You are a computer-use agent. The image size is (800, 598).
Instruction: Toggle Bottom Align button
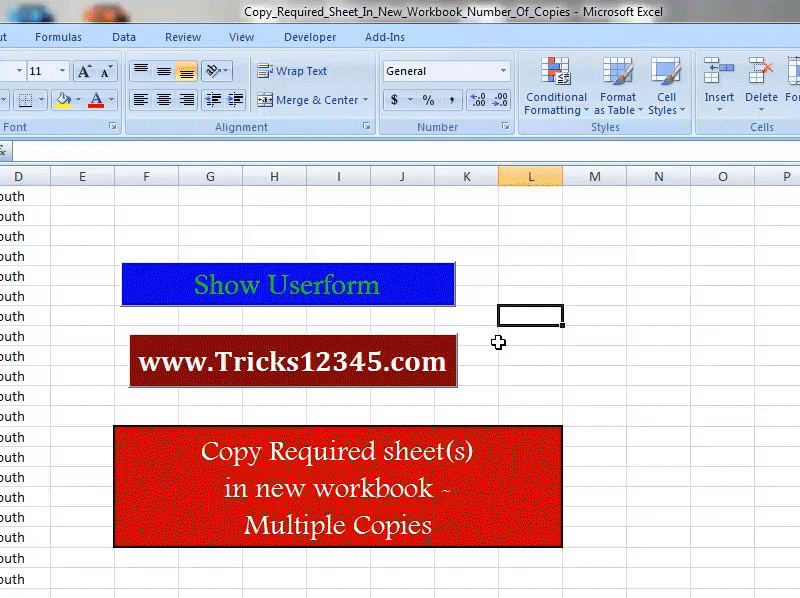click(x=187, y=71)
